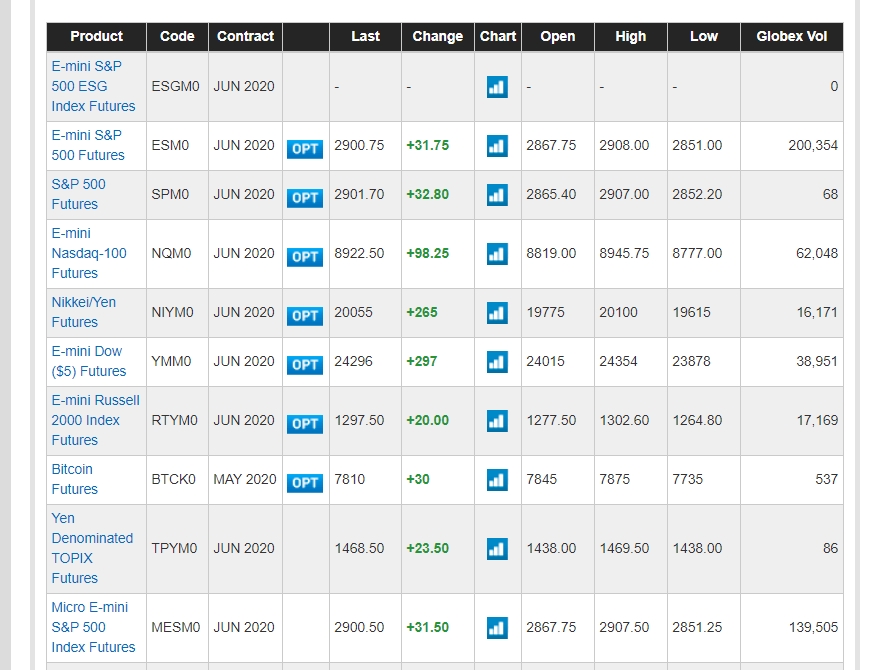870x670 pixels.
Task: Click OPT button for E-mini S&P 500 Futures
Action: [305, 148]
